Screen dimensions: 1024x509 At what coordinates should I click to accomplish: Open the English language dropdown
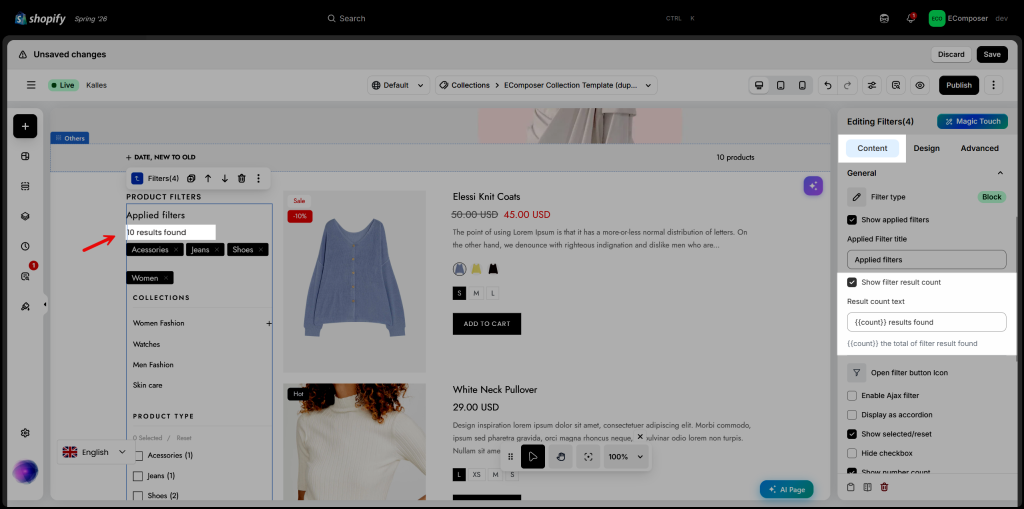coord(95,452)
